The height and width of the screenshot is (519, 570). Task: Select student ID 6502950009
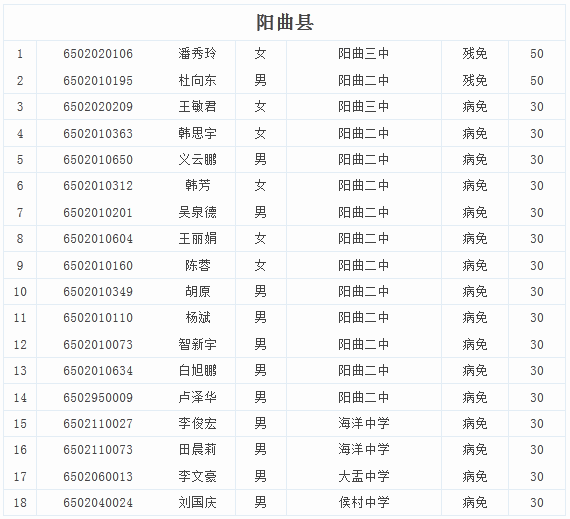[x=98, y=398]
